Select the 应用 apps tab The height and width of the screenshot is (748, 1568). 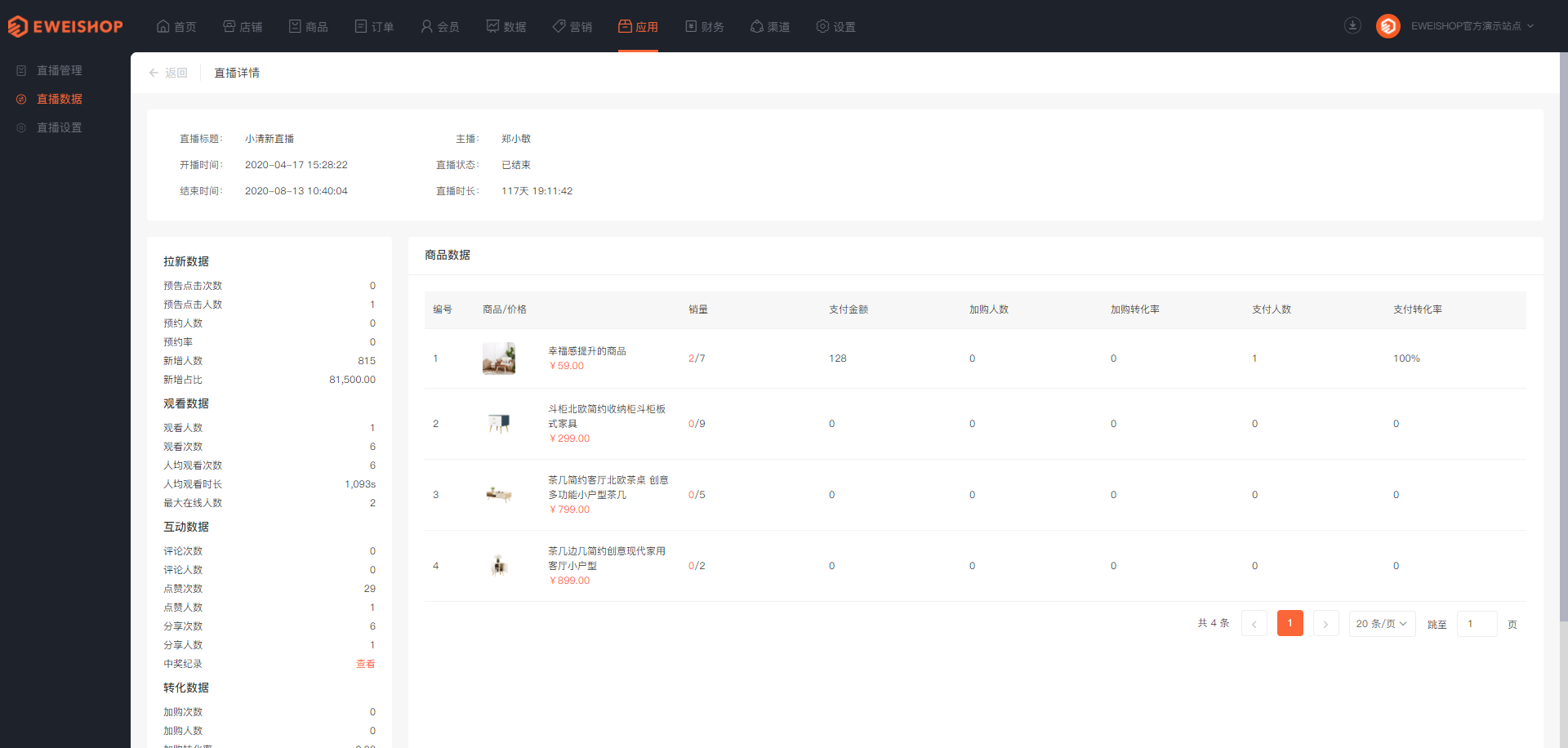638,26
